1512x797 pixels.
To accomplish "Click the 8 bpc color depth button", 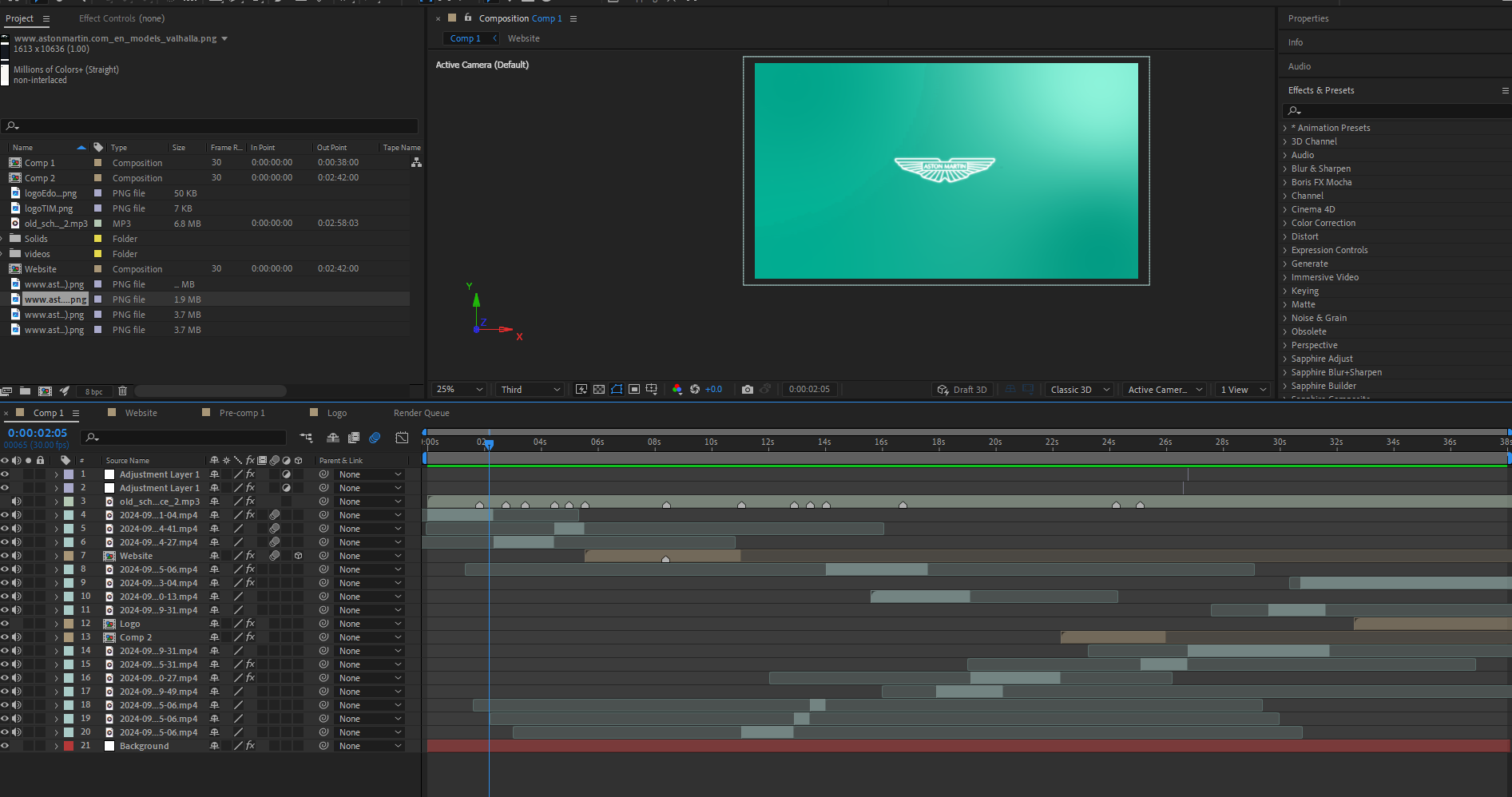I will pos(94,392).
